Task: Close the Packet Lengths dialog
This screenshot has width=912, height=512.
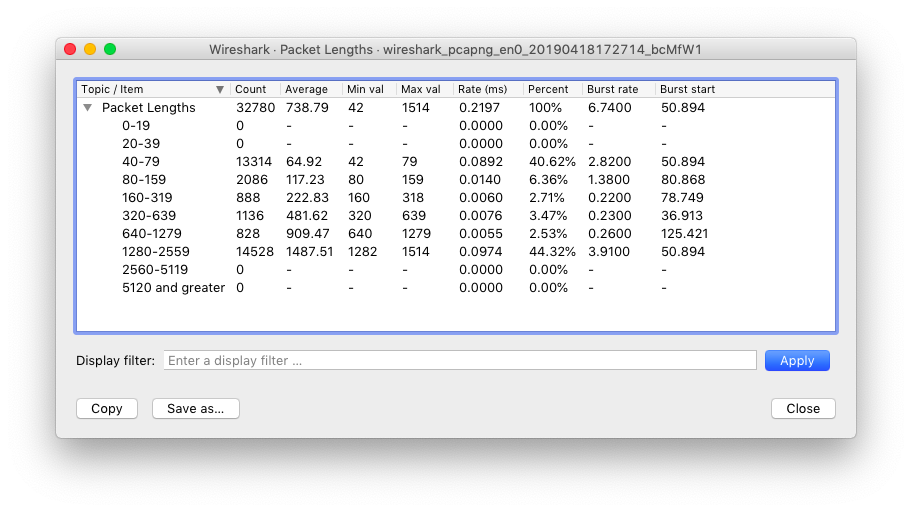Action: [x=803, y=408]
